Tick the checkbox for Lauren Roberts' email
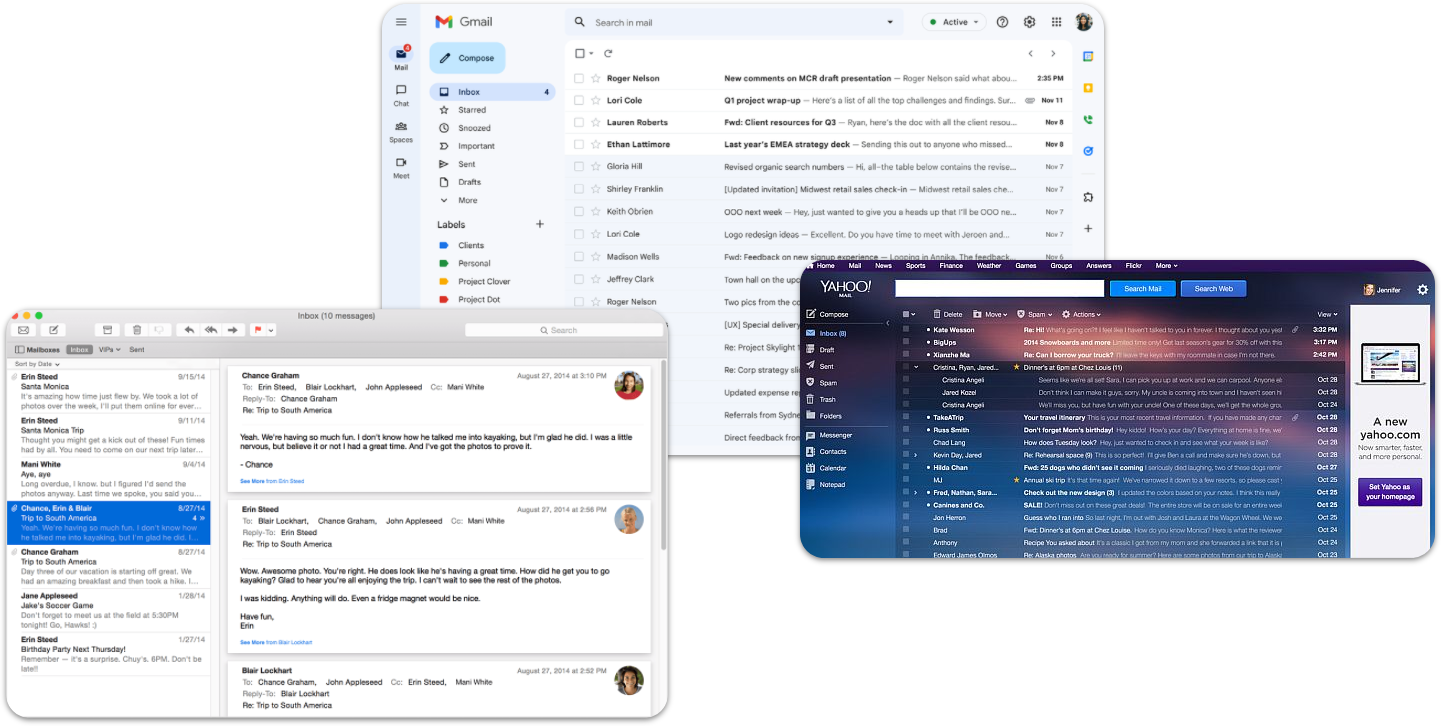 click(x=579, y=122)
